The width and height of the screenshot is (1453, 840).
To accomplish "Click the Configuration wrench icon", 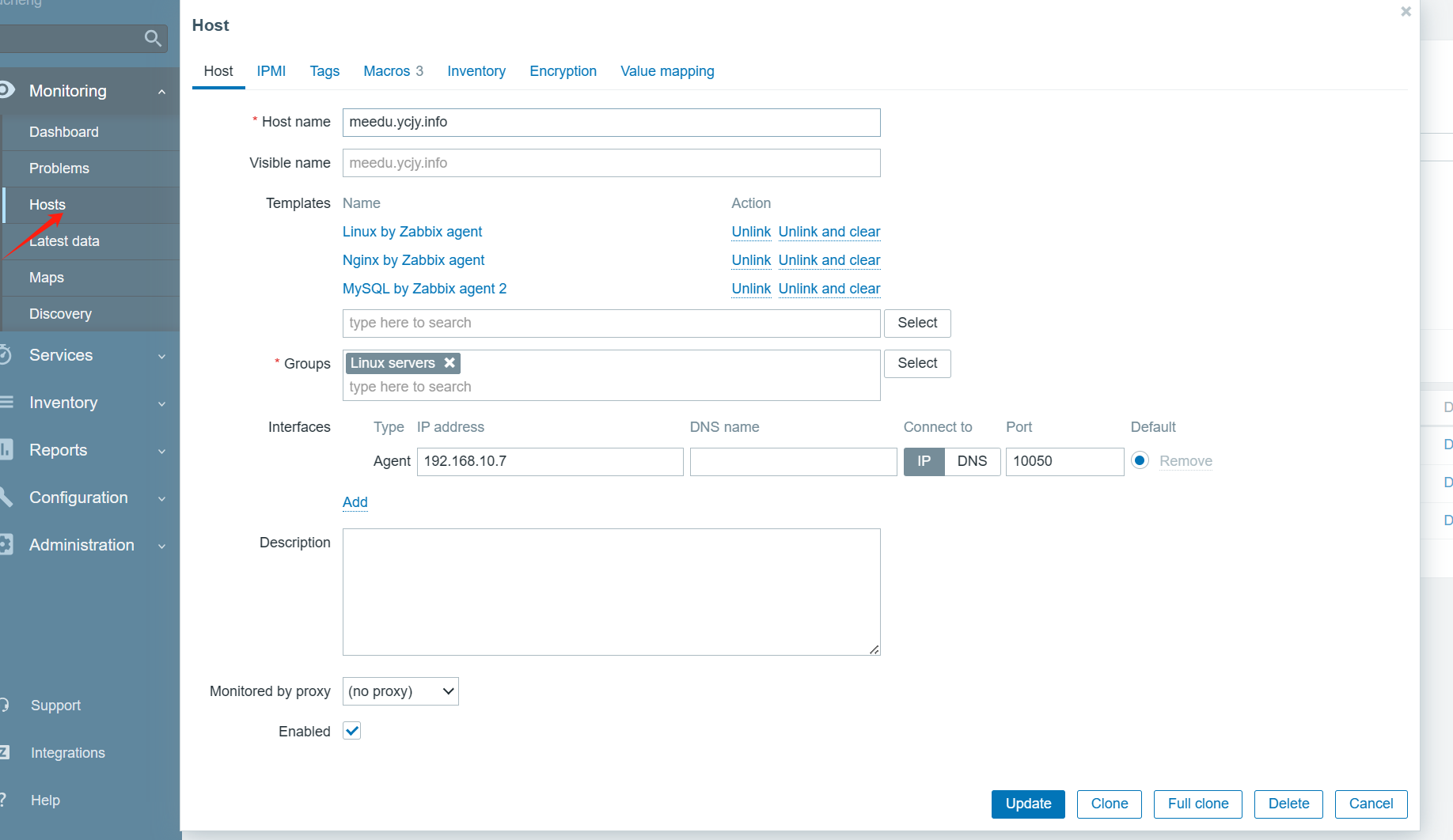I will pos(6,498).
